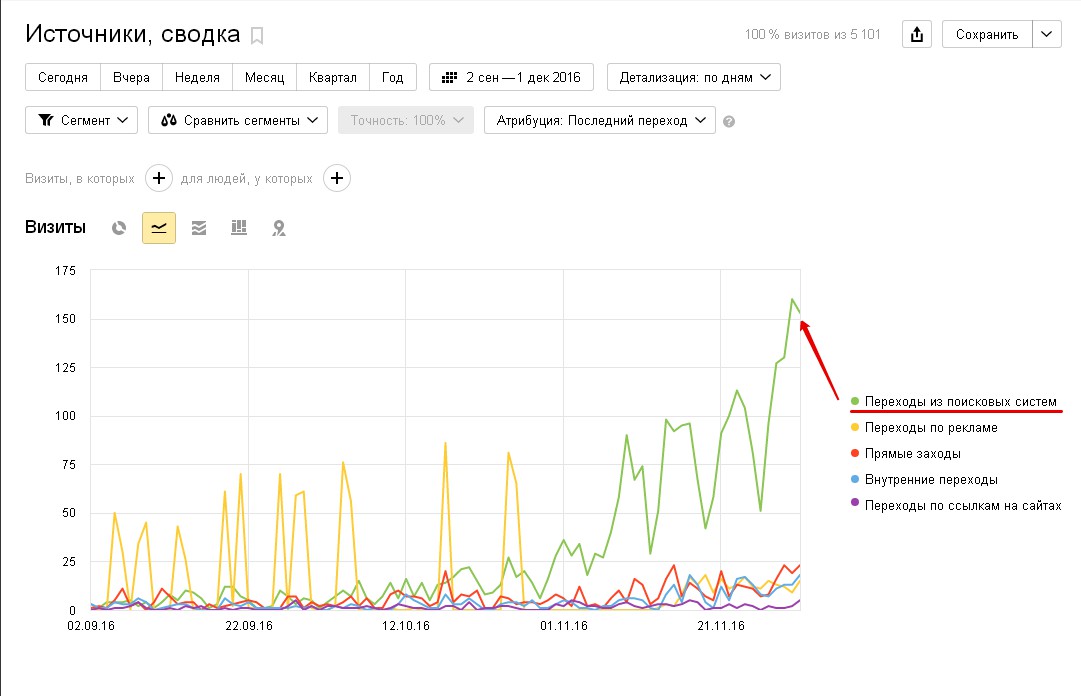
Task: Open the Детализация: по дням dropdown
Action: [x=694, y=77]
